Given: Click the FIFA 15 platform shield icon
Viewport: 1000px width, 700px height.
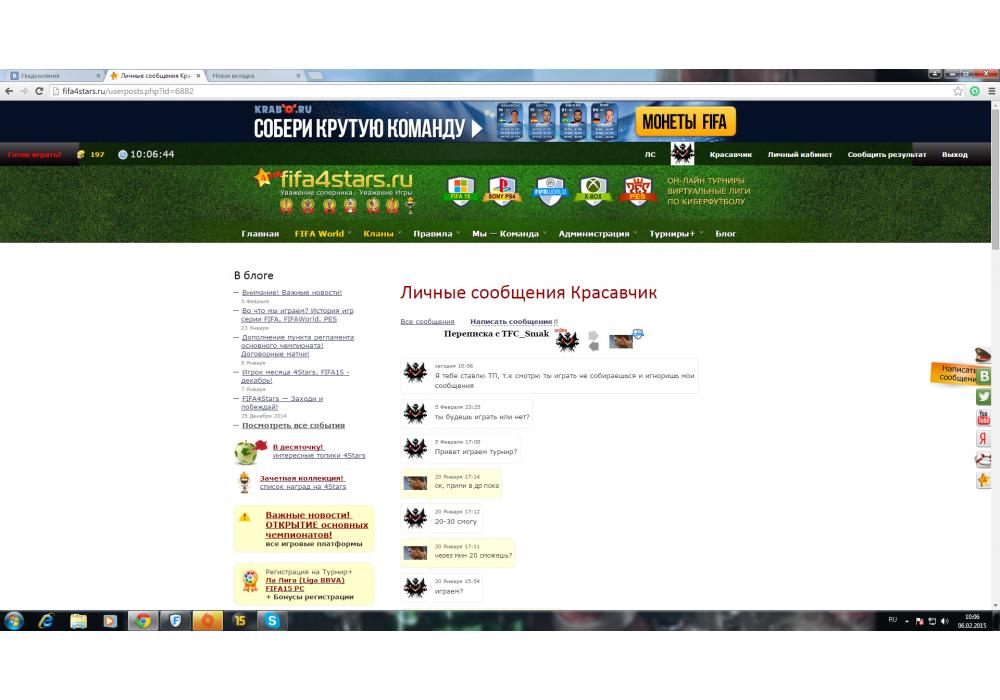Looking at the screenshot, I should (x=460, y=190).
